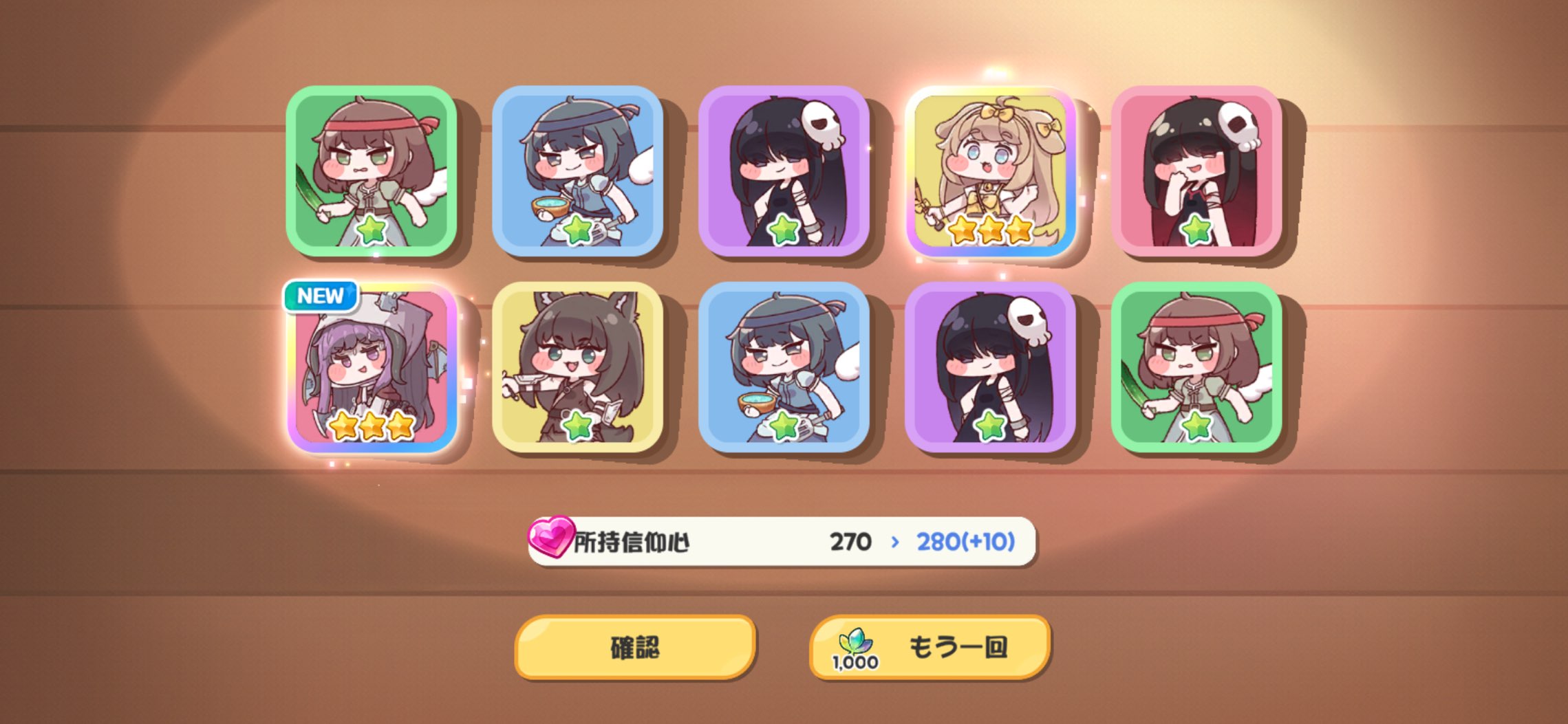The image size is (1568, 724).
Task: Tap the green card headband girl, bottom row
Action: 1197,367
